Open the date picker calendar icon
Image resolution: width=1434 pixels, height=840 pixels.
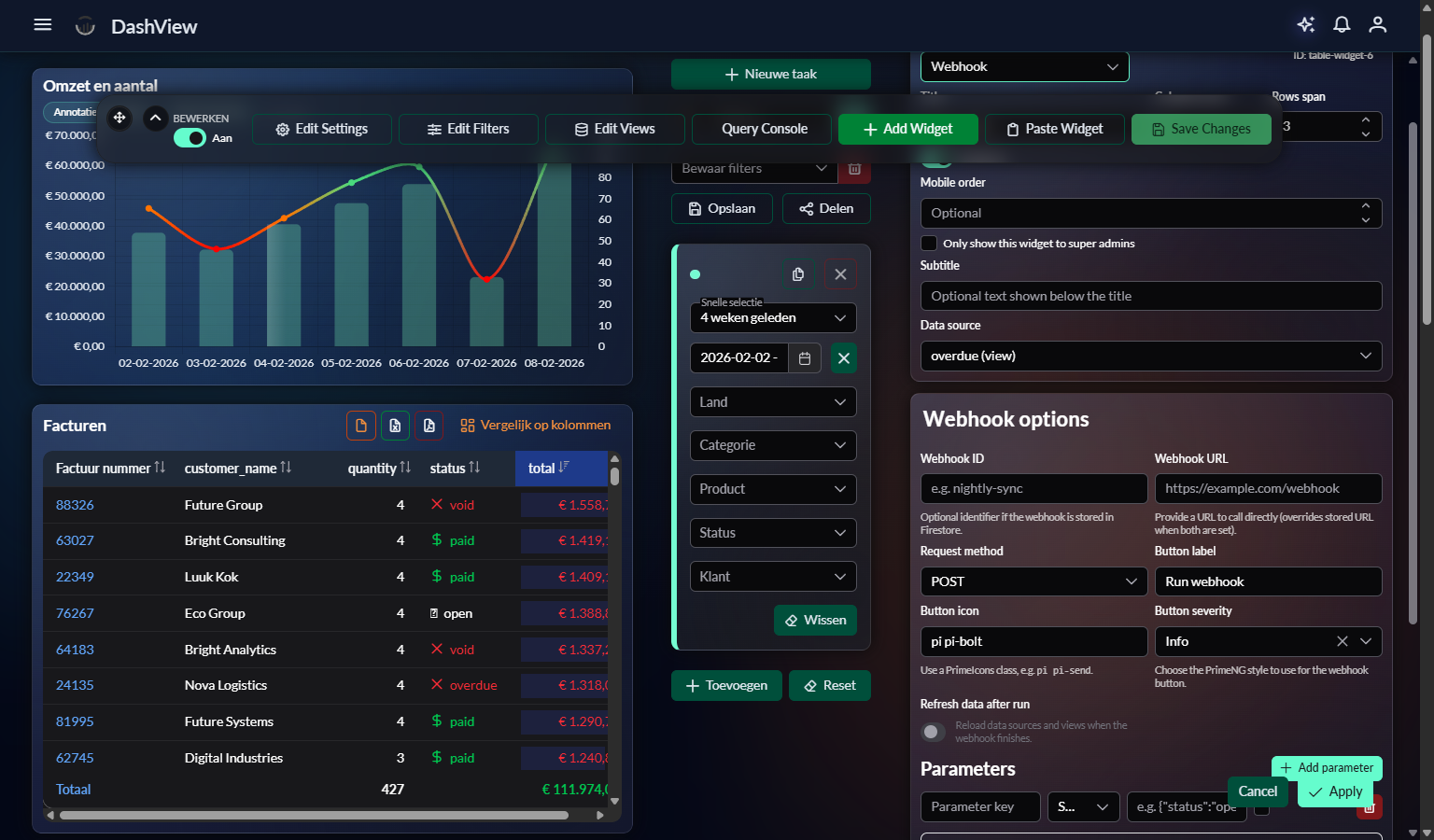coord(804,357)
